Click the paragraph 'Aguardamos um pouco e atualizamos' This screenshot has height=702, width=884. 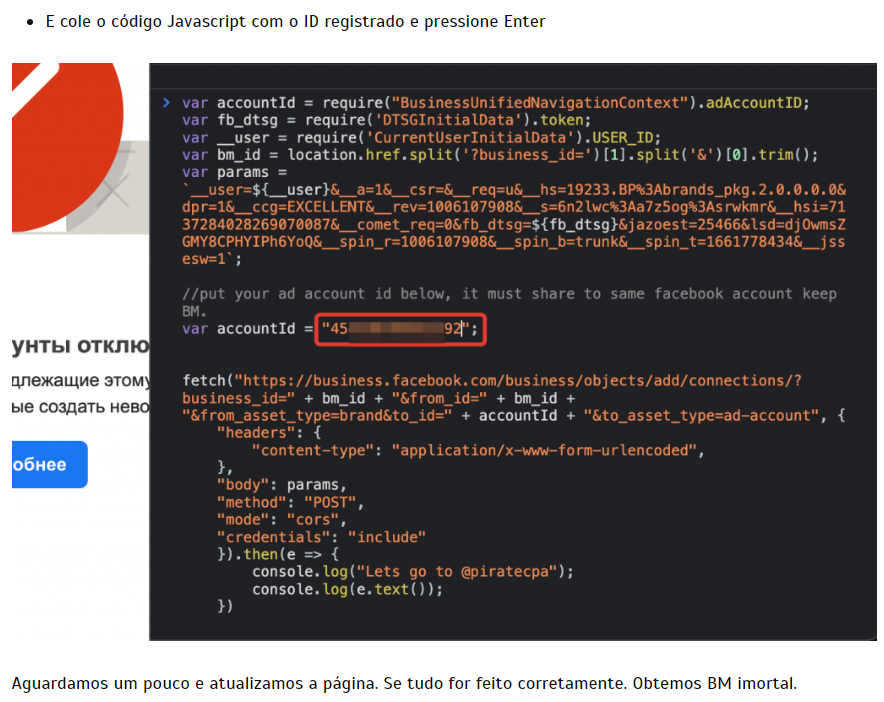(404, 683)
